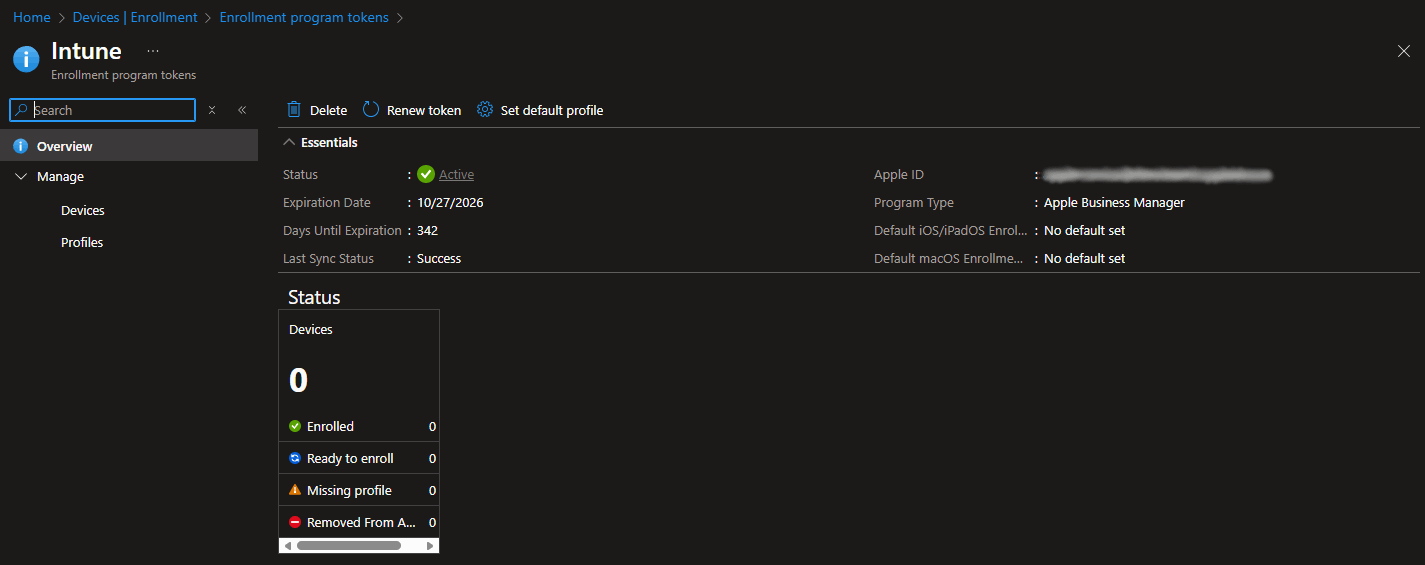Collapse the Essentials section
This screenshot has height=565, width=1425.
pyautogui.click(x=289, y=143)
